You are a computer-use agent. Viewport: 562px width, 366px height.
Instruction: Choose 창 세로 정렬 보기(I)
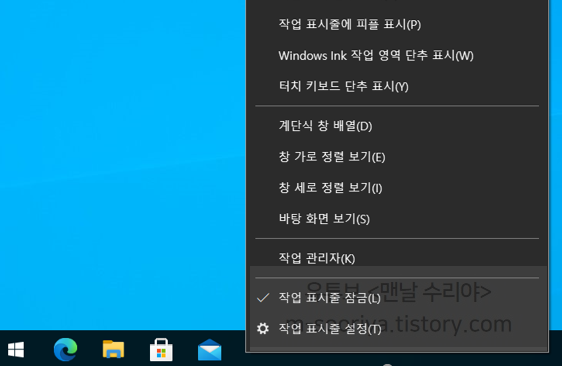pyautogui.click(x=397, y=188)
